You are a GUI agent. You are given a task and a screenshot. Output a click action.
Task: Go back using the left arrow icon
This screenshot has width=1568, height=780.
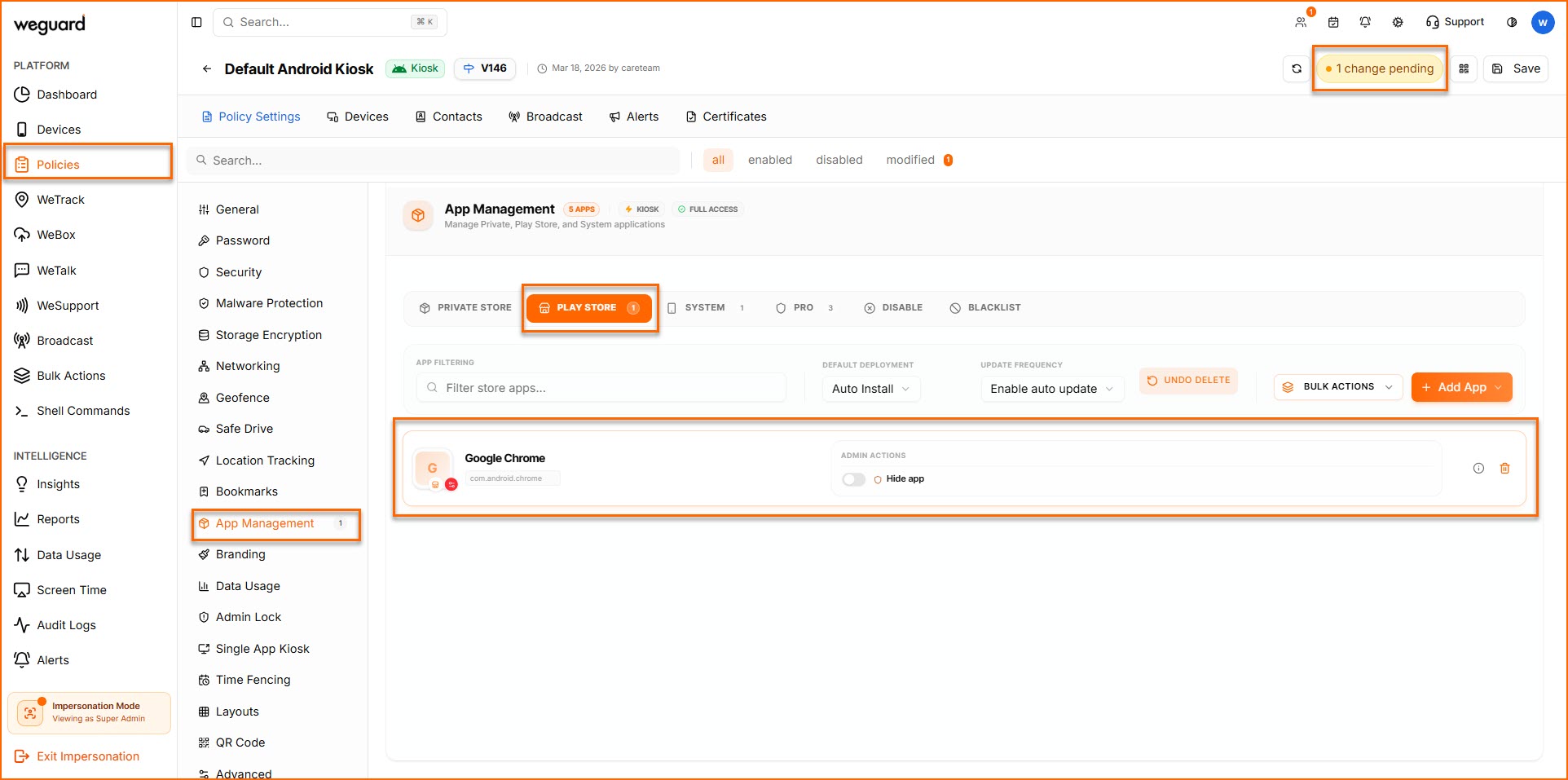(x=207, y=69)
